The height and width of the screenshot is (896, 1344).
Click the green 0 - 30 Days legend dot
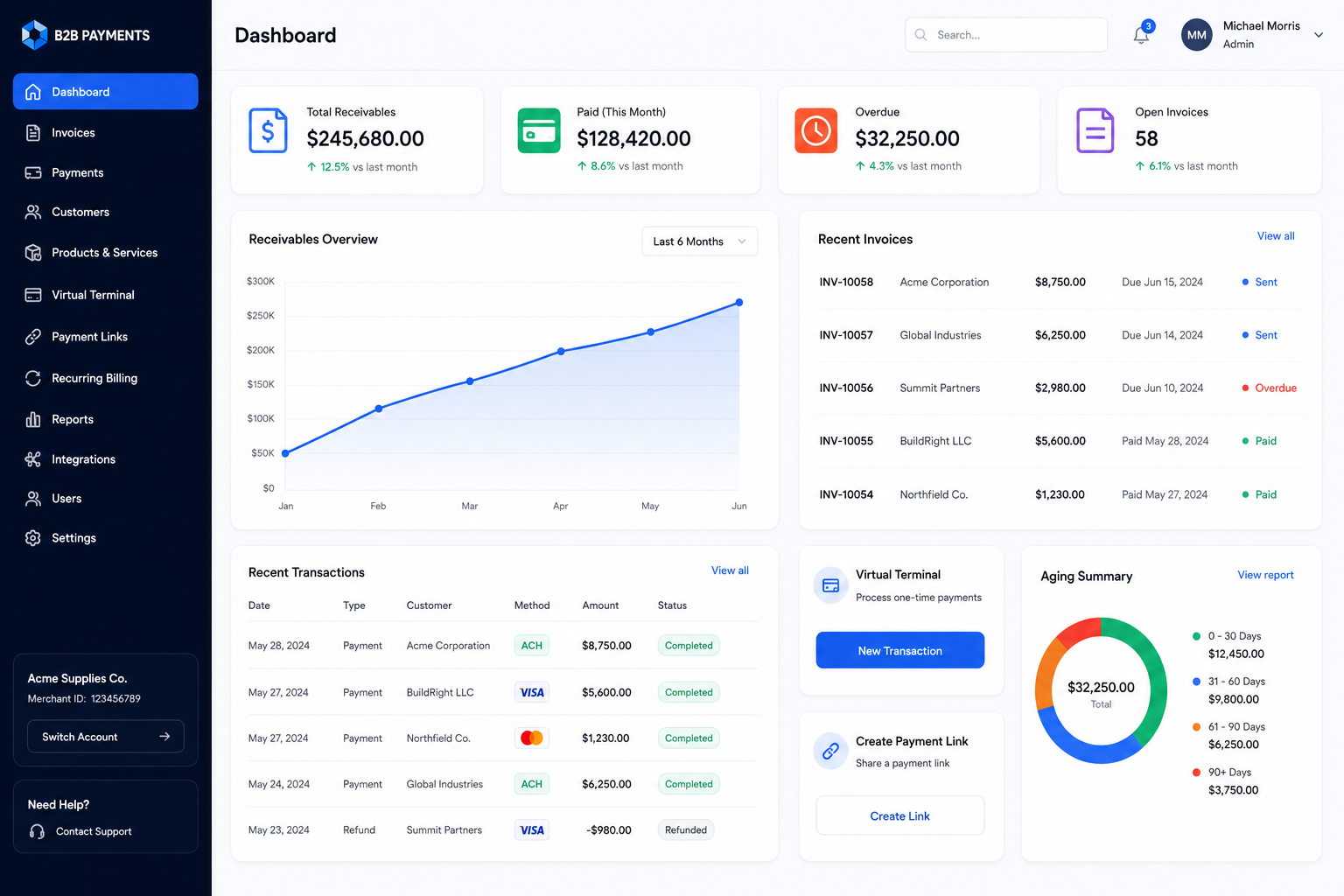coord(1196,636)
